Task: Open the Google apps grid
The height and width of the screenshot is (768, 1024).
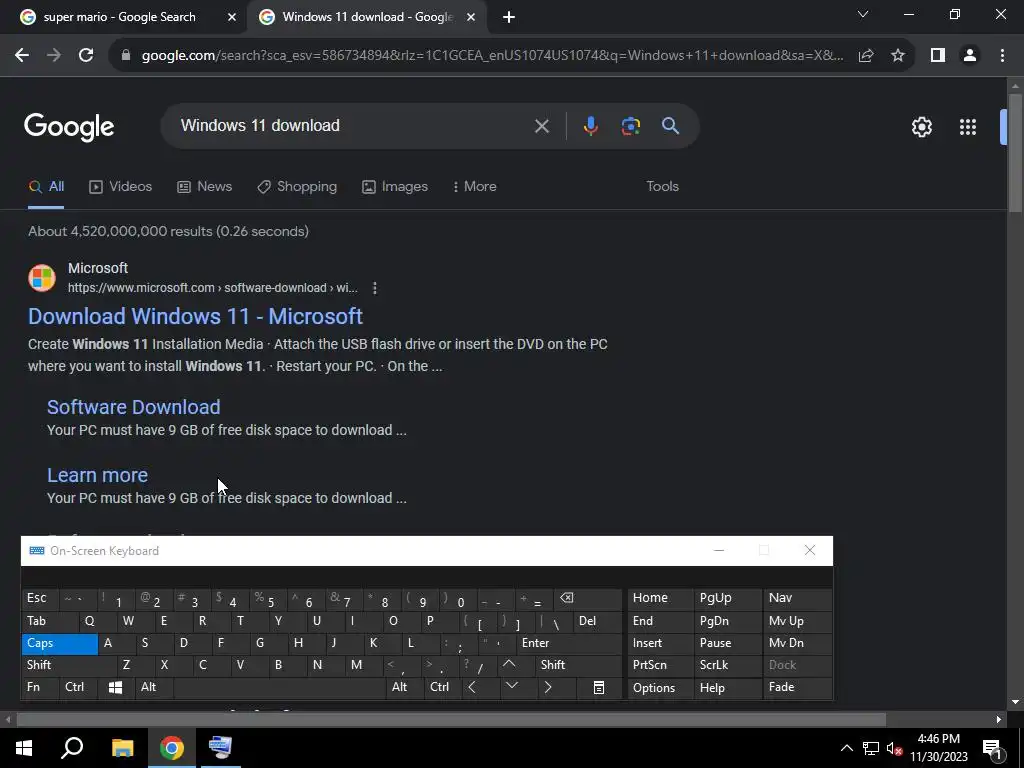Action: 968,127
